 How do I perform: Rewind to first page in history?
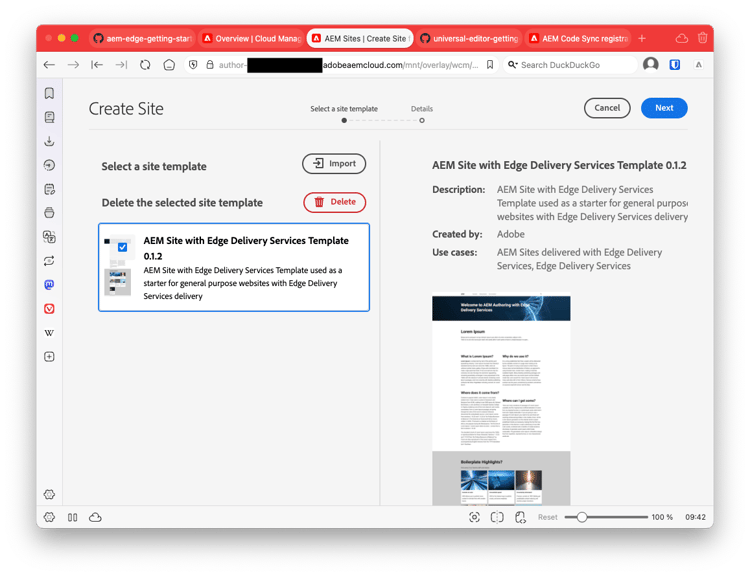(97, 65)
